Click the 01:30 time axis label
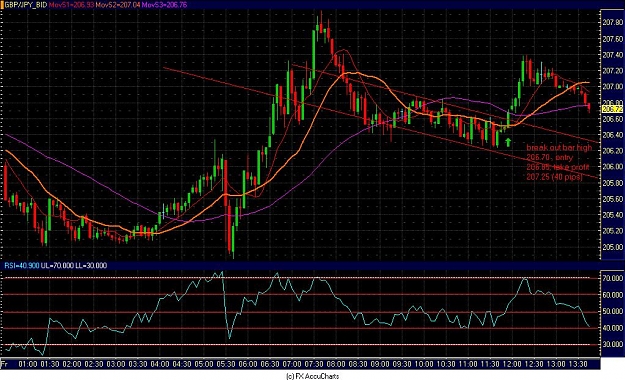Image resolution: width=625 pixels, height=380 pixels. (x=50, y=364)
